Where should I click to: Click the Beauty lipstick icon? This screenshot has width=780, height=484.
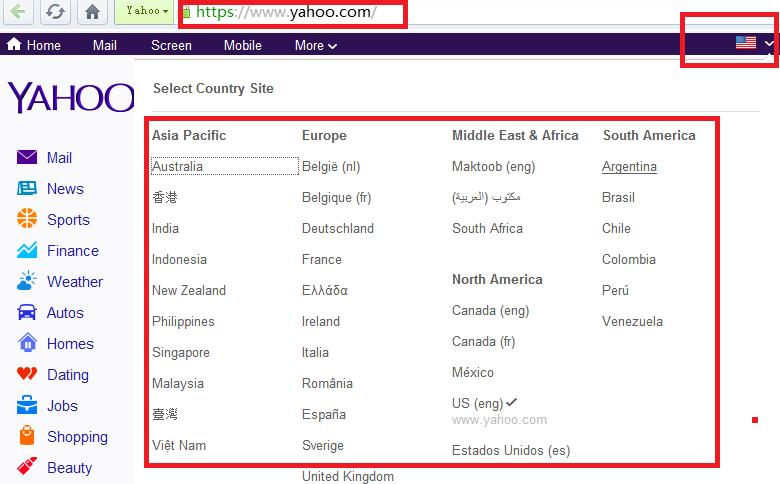tap(27, 466)
